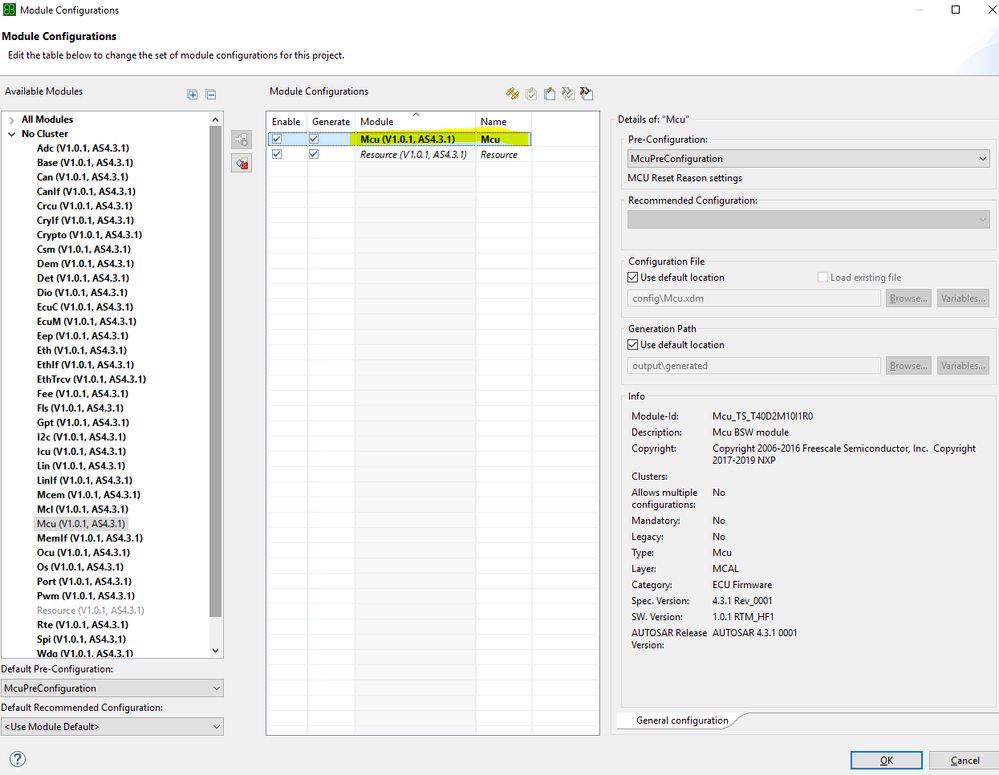Click the Cancel button
999x775 pixels.
click(x=964, y=760)
